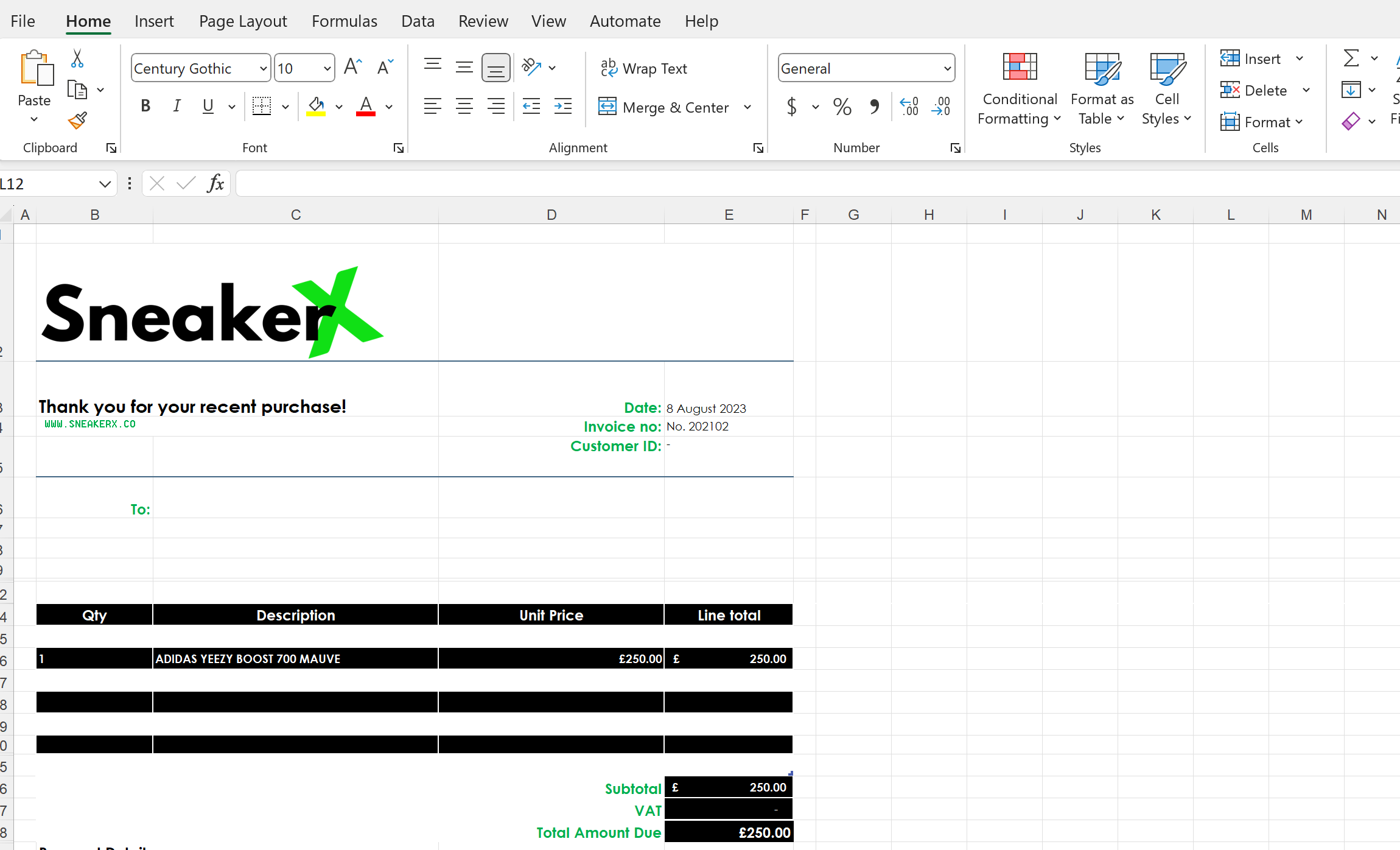Click the AutoSum sigma icon
The image size is (1400, 850).
click(x=1351, y=58)
